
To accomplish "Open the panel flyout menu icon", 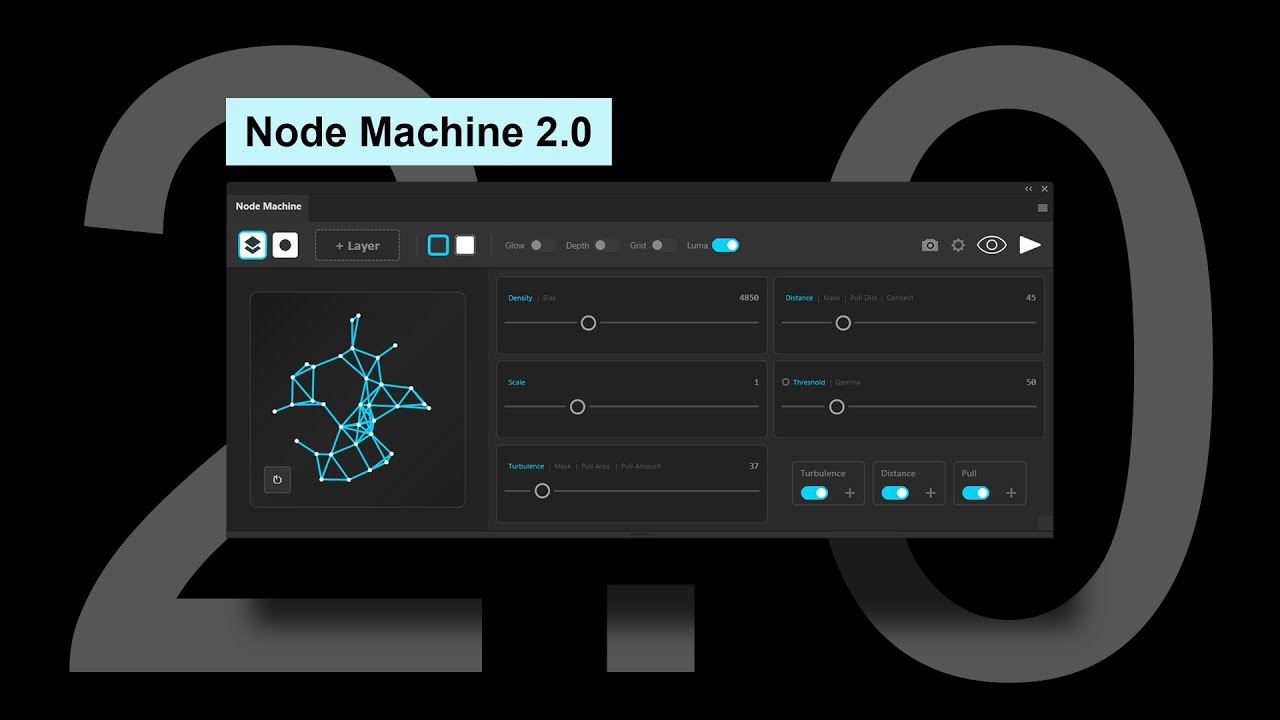I will click(x=1043, y=208).
